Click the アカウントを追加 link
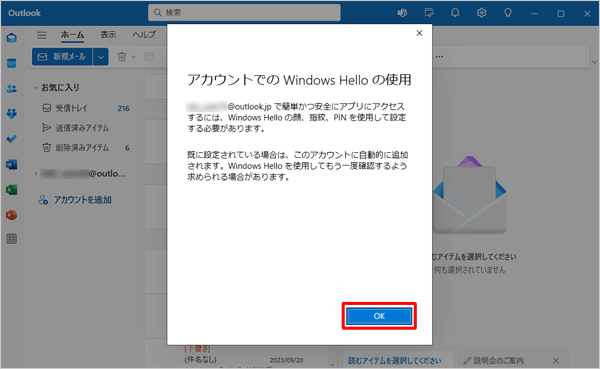 (x=75, y=200)
